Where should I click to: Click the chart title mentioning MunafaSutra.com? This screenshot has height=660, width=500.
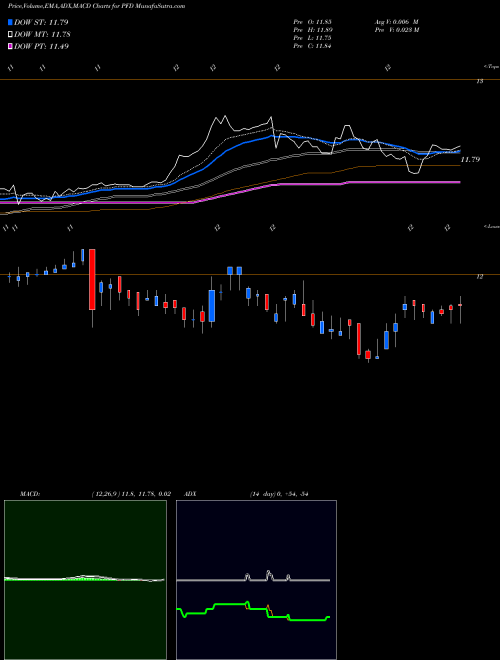[96, 6]
